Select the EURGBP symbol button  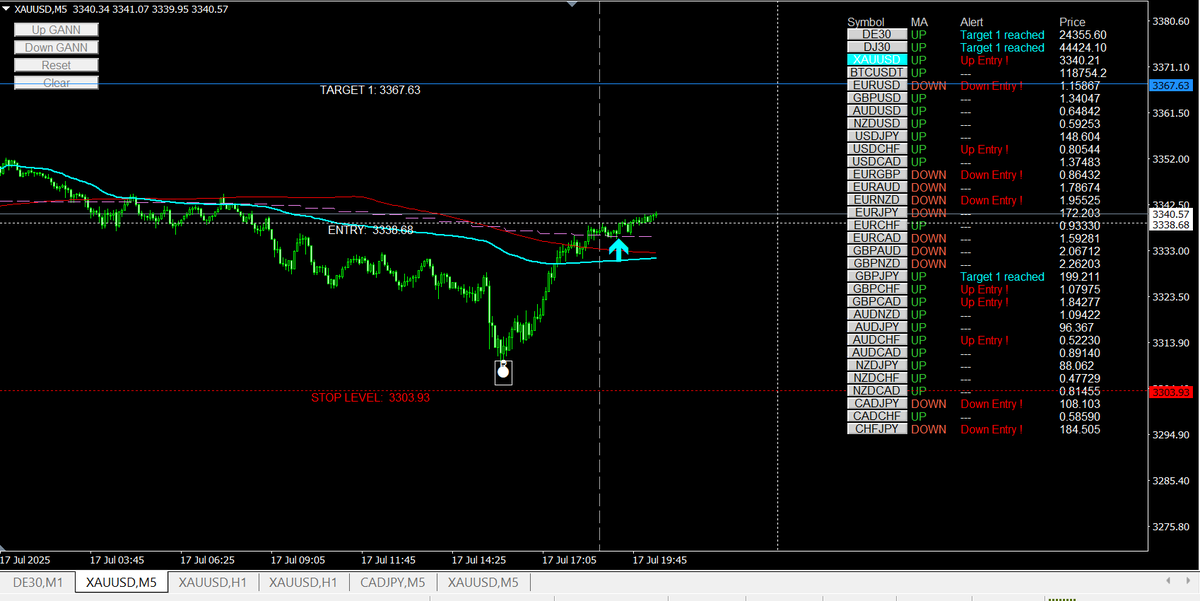click(x=877, y=174)
